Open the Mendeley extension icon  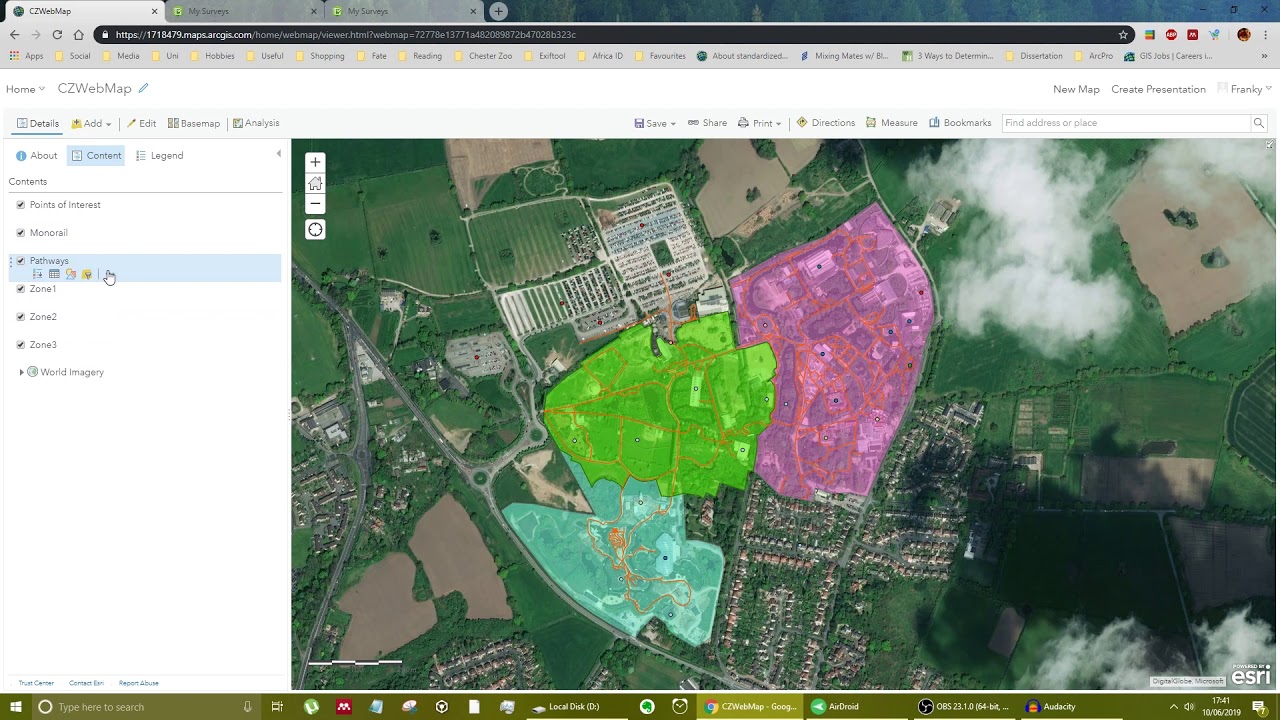(1192, 34)
